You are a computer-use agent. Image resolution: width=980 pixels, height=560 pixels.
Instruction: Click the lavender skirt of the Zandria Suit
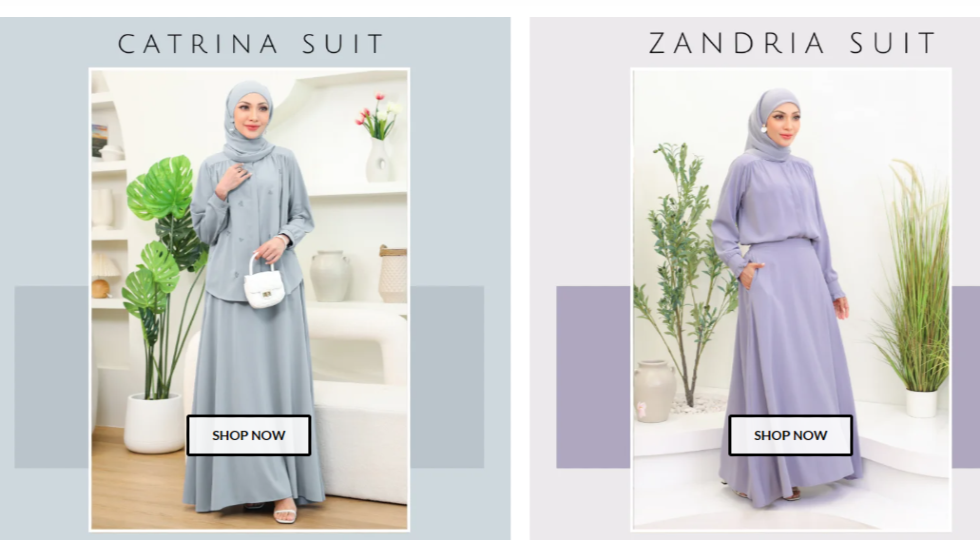tap(791, 375)
